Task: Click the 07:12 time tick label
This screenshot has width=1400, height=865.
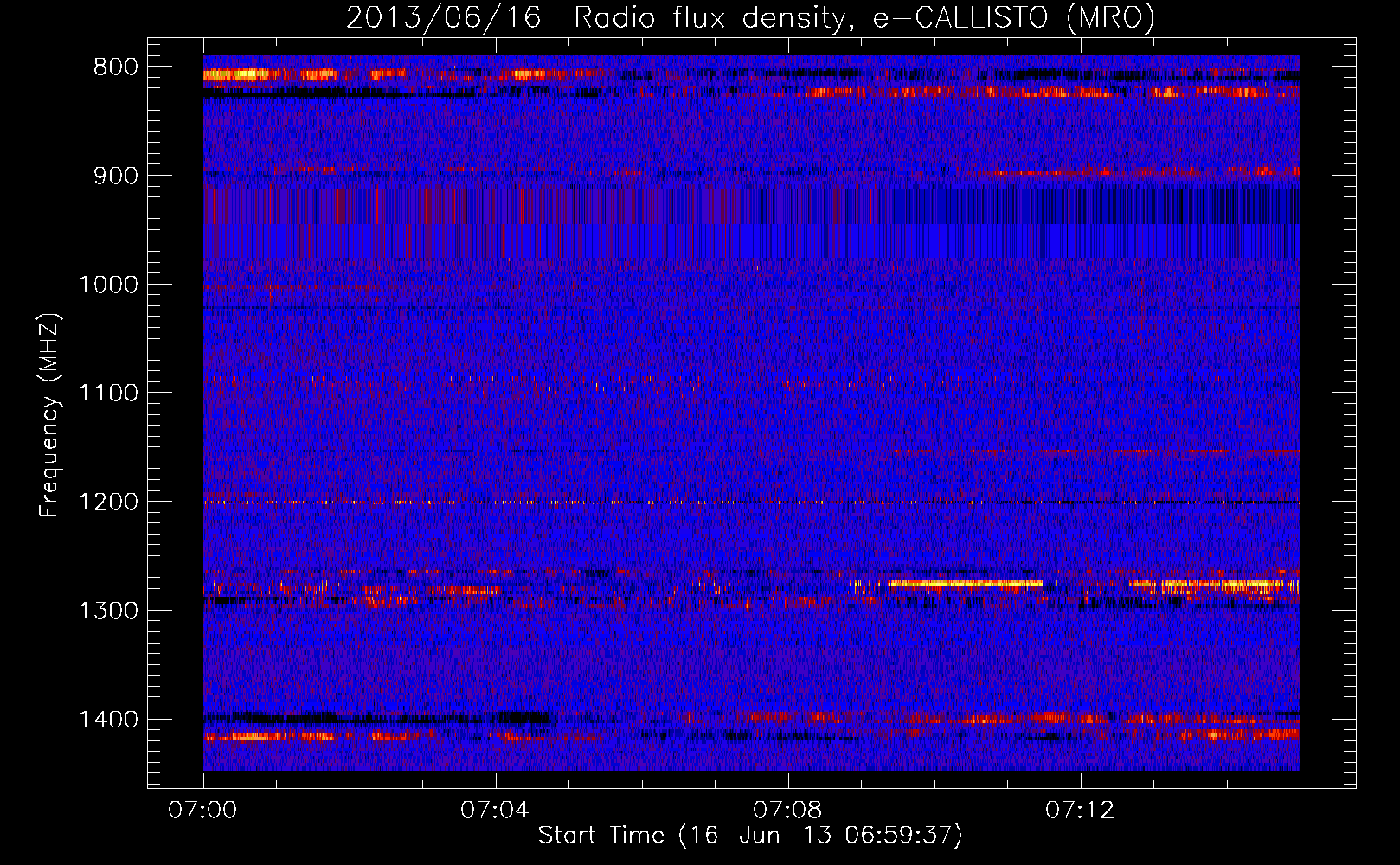Action: (1080, 811)
